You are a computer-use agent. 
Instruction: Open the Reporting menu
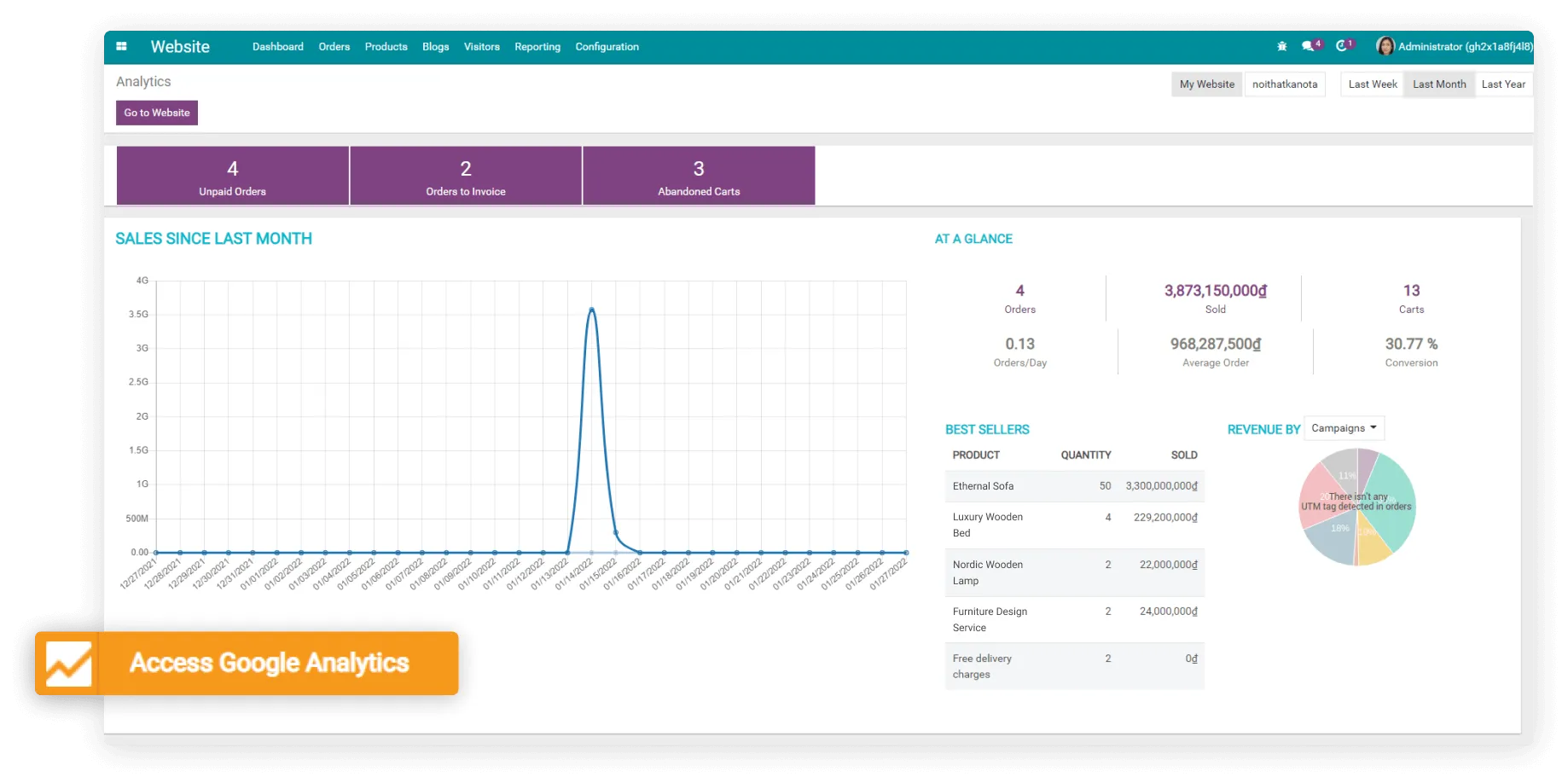[x=537, y=47]
